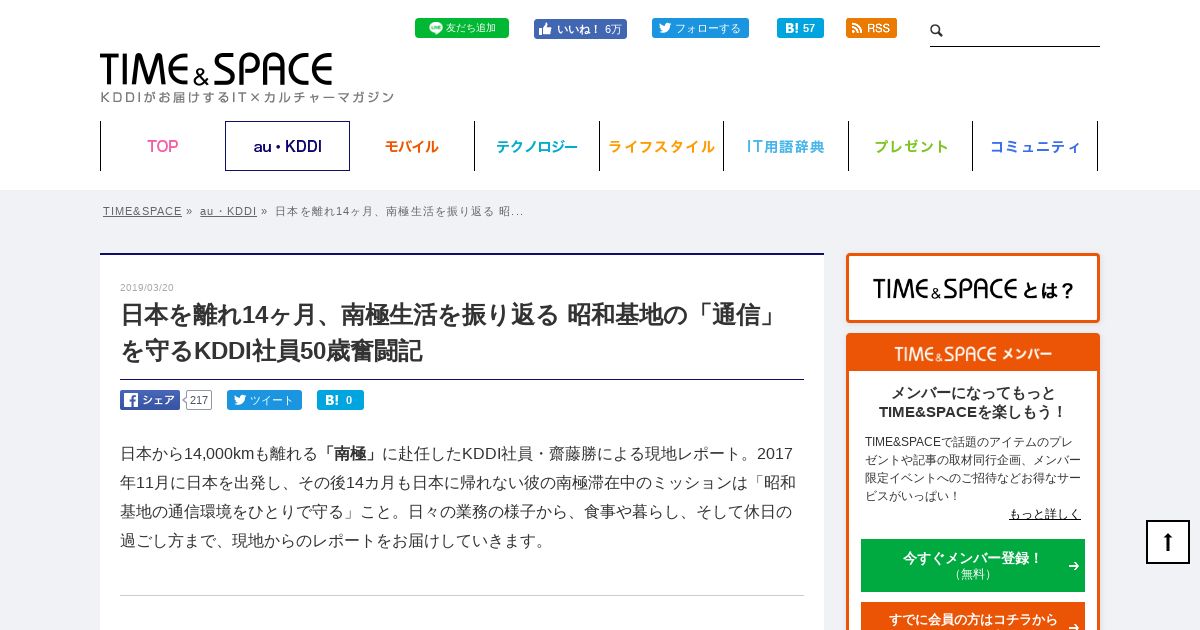Click the Facebook いいね! button
Screen dimensions: 1200x630
click(580, 29)
